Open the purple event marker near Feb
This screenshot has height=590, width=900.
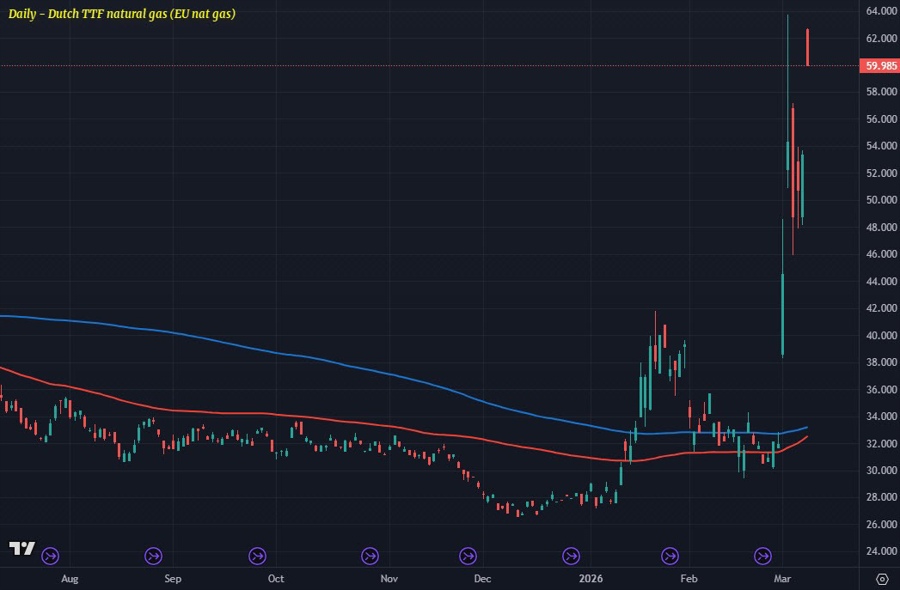(669, 555)
